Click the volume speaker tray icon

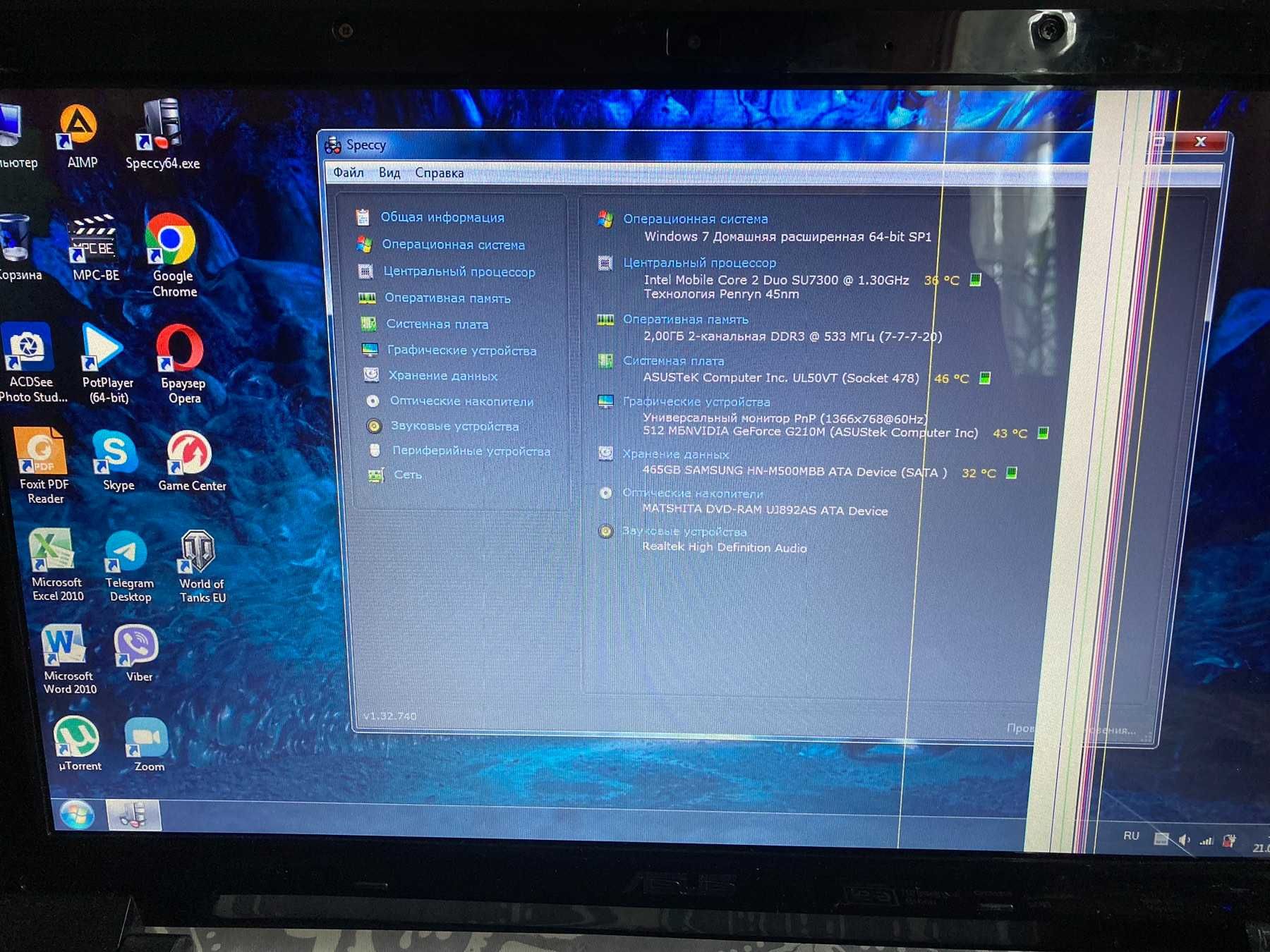[1185, 840]
